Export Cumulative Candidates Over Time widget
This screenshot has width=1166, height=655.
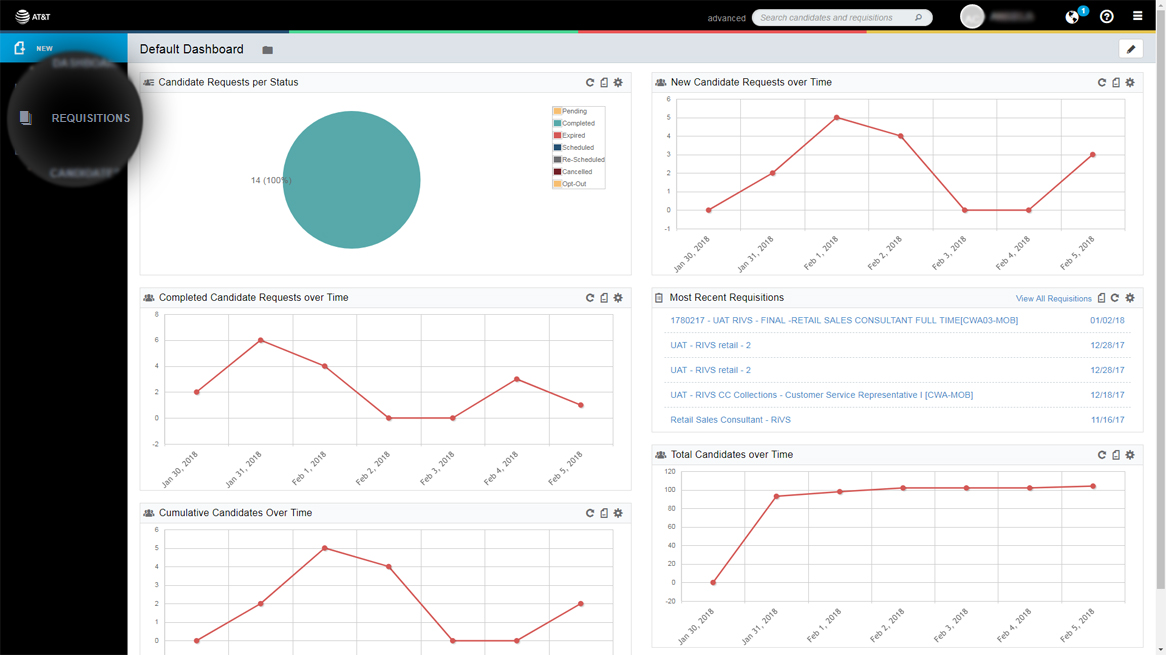(x=604, y=513)
